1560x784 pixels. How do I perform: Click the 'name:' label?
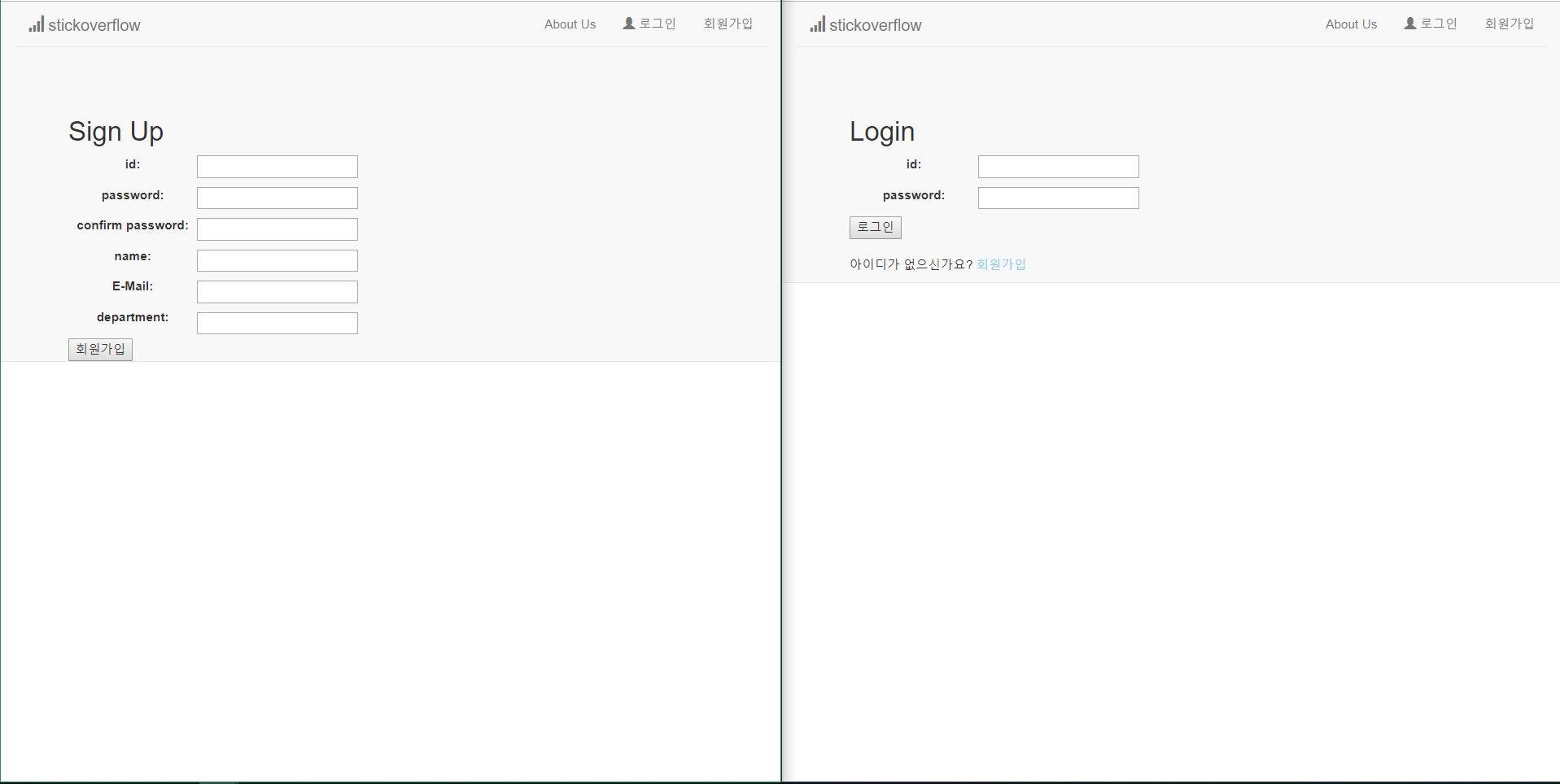coord(133,256)
